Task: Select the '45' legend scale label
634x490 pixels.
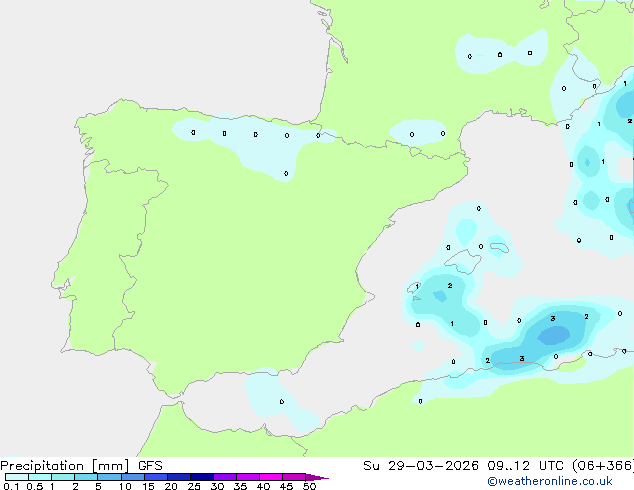Action: (286, 486)
